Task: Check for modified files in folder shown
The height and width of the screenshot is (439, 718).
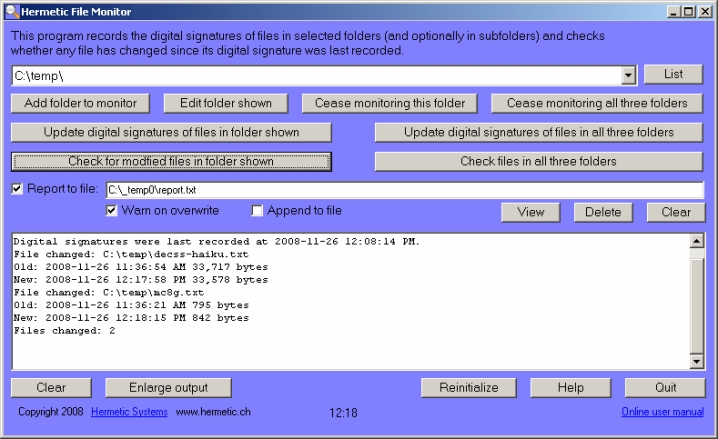Action: 171,161
